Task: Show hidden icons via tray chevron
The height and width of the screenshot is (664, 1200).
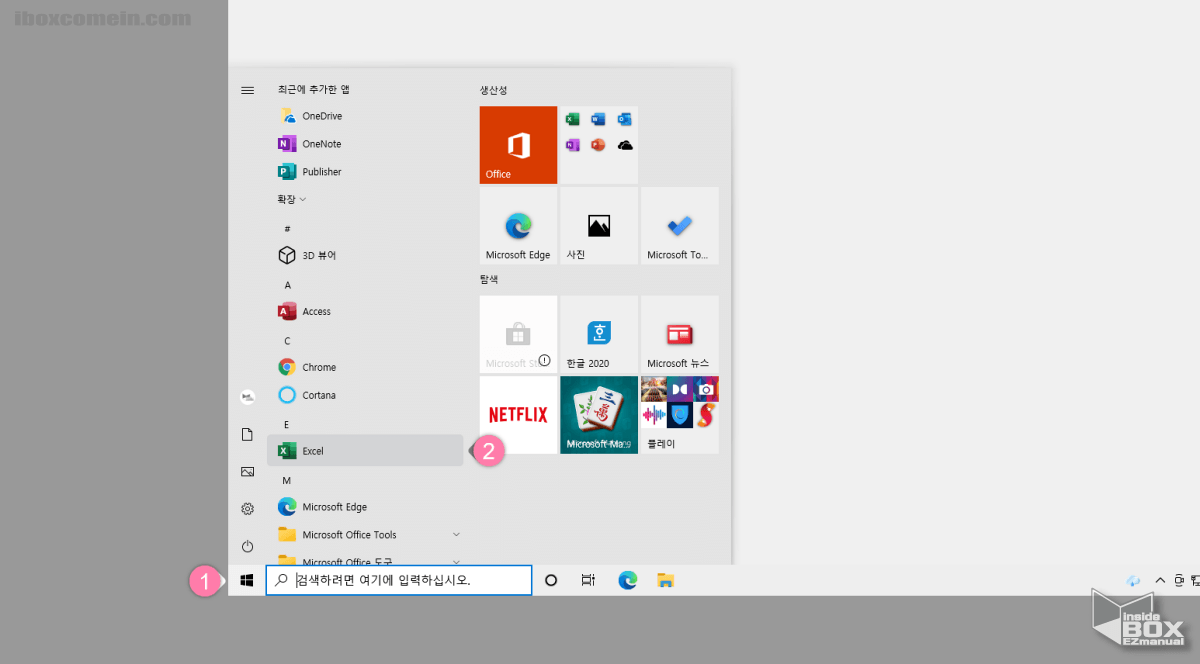Action: [1160, 579]
